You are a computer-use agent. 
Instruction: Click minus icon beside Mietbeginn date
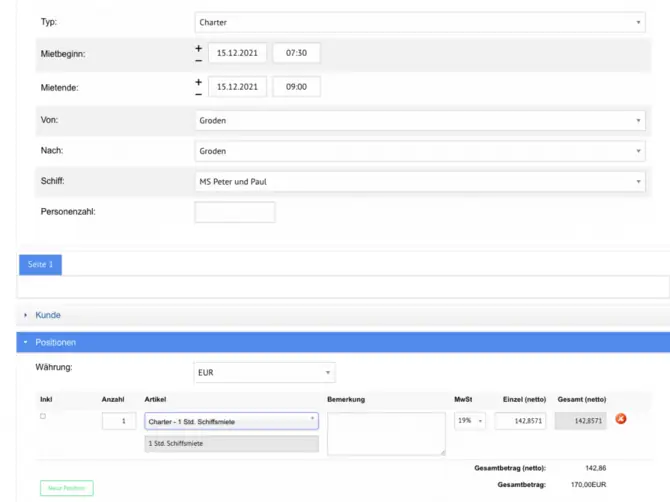tap(198, 60)
